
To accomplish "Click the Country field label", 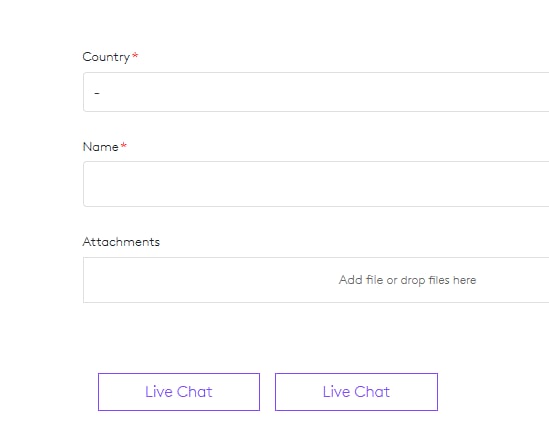I will click(106, 57).
